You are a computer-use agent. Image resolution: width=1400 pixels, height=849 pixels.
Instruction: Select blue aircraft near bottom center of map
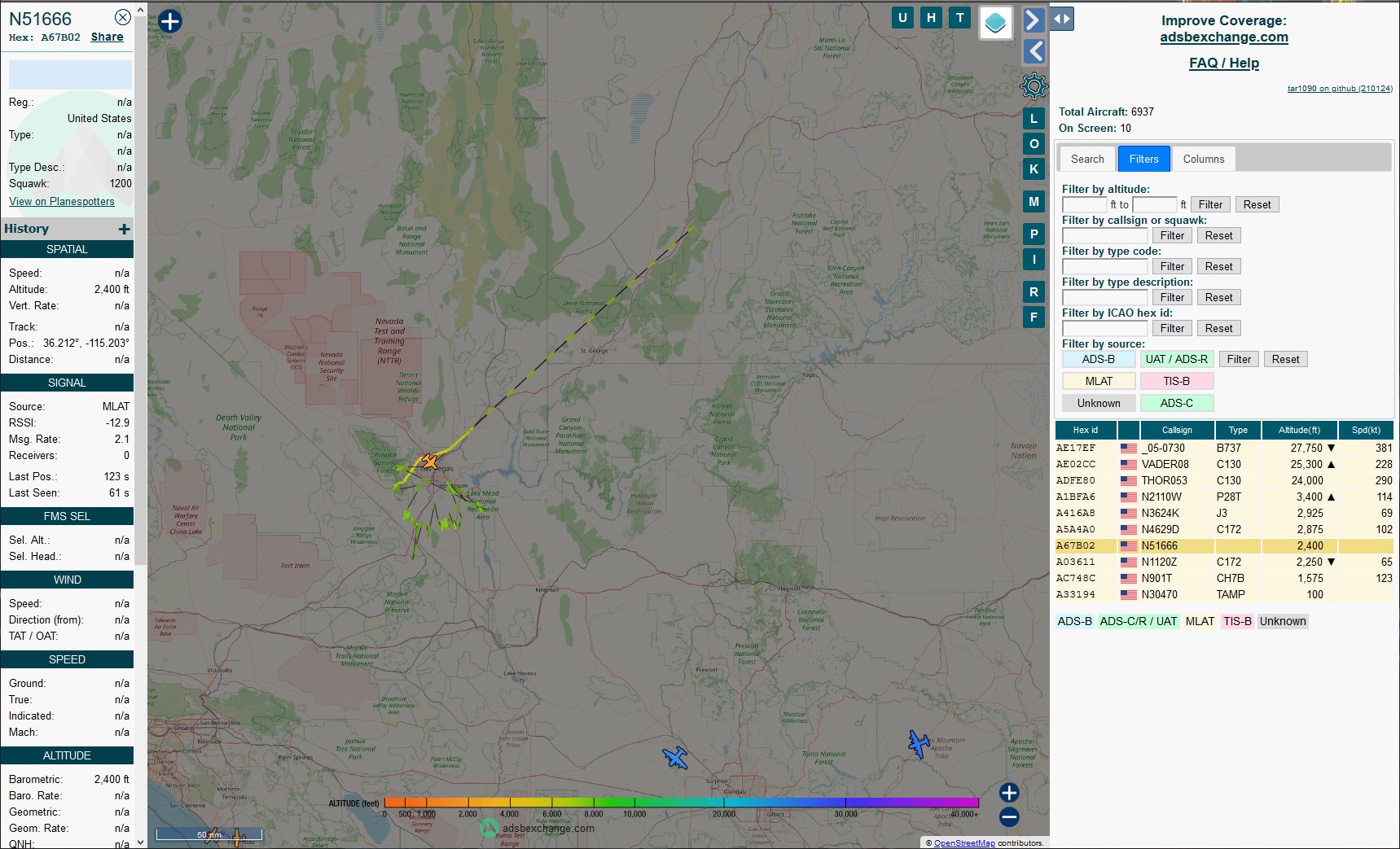coord(675,758)
